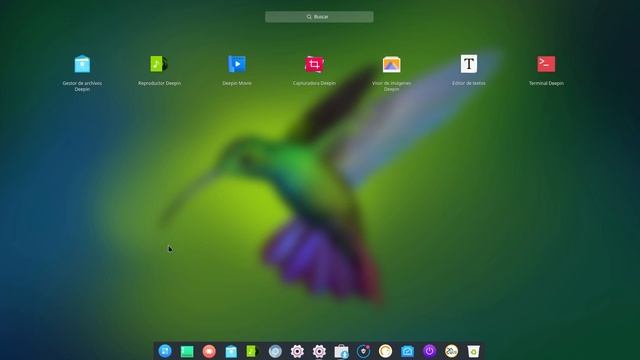
Task: Open Visor de imágenes Deepin
Action: pos(391,64)
